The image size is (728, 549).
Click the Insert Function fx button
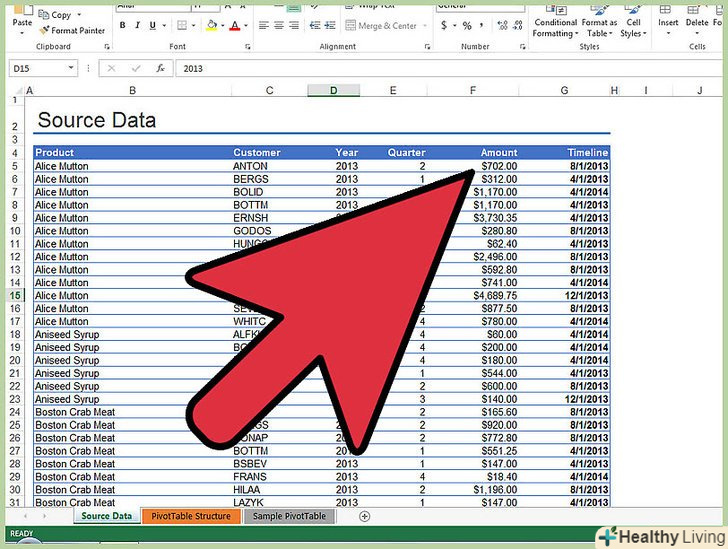point(161,68)
